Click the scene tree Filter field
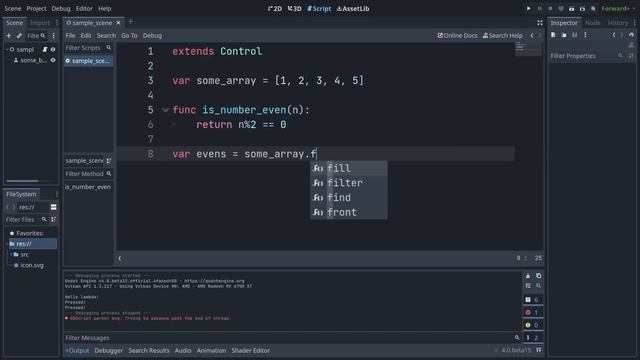640x360 pixels. 36,36
